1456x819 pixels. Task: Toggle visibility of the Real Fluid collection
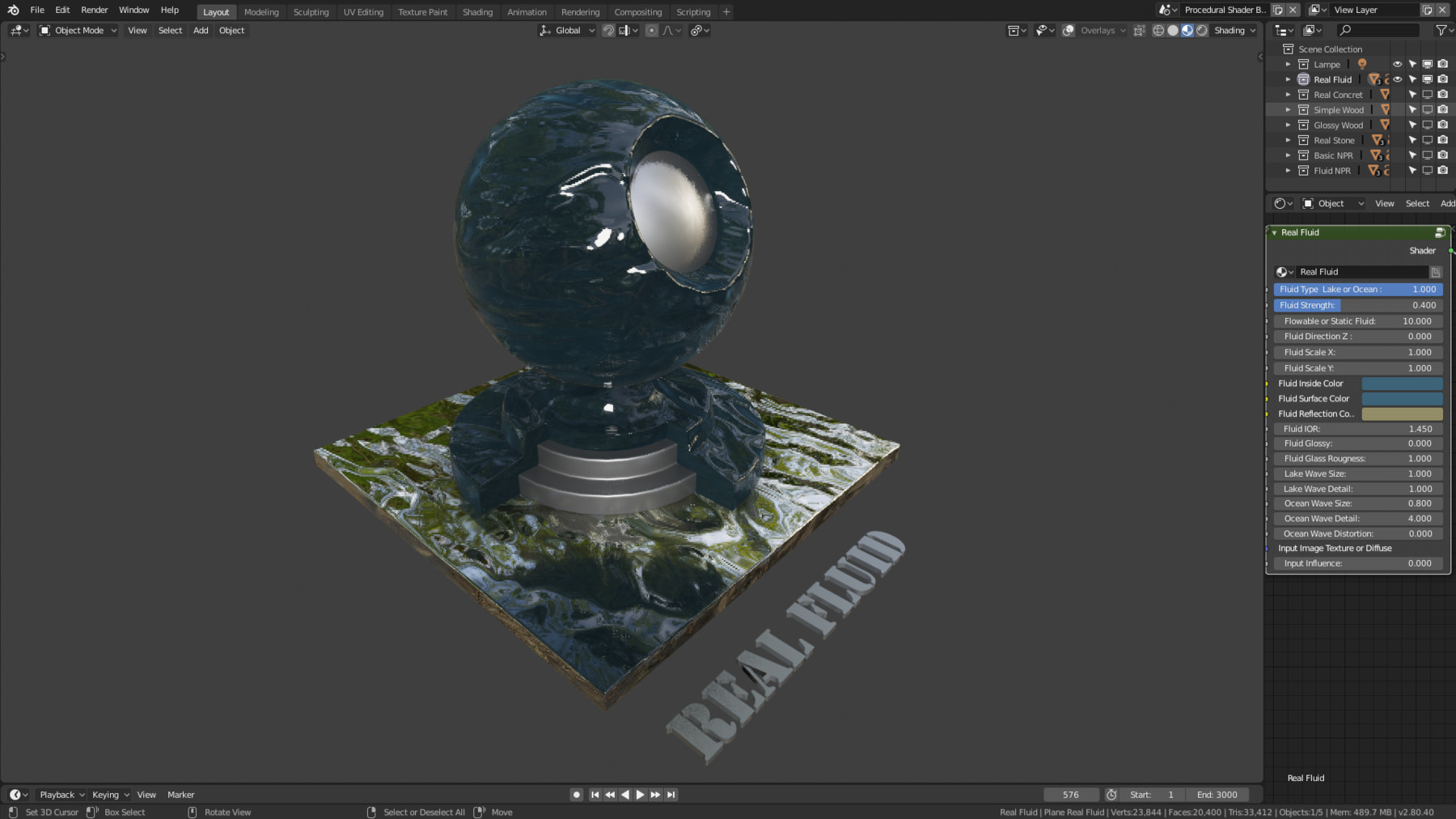(x=1397, y=79)
